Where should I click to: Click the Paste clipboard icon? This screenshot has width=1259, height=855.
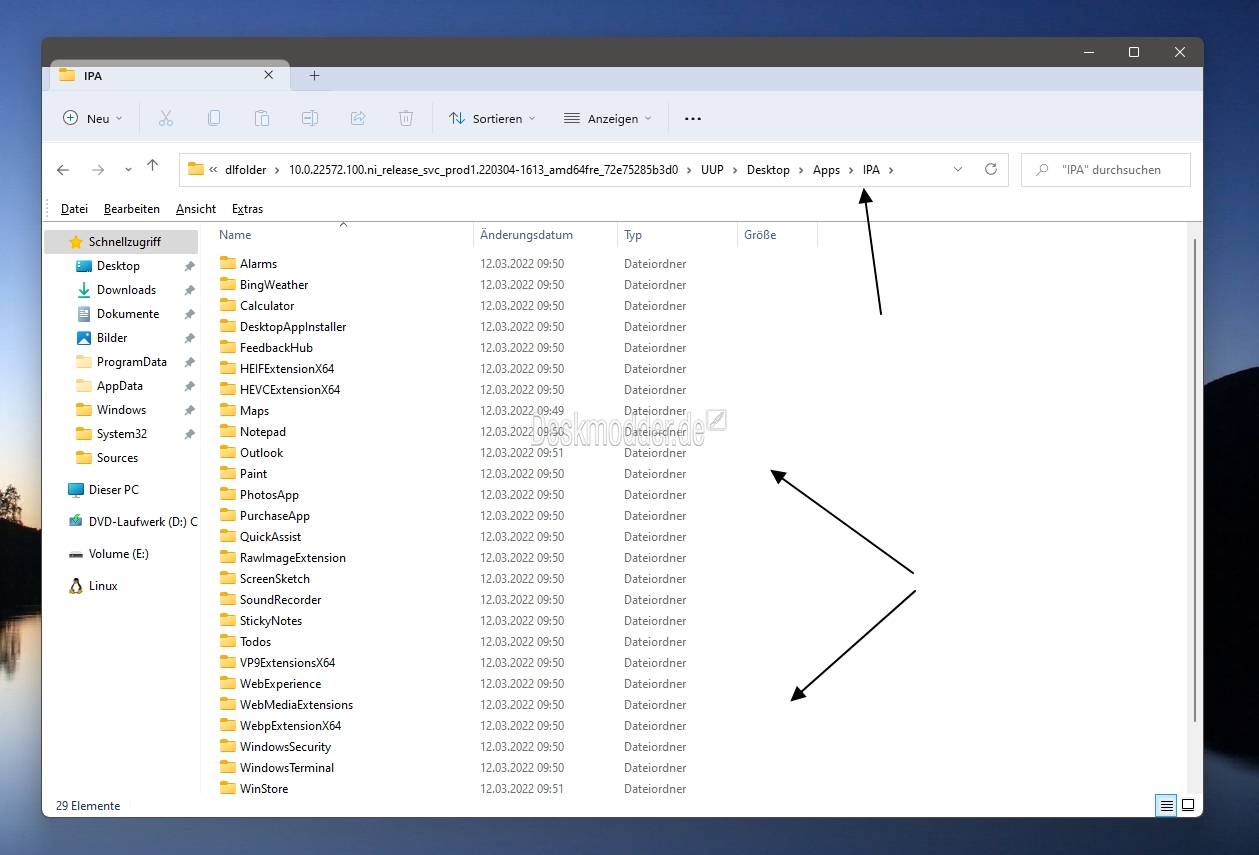(x=262, y=118)
